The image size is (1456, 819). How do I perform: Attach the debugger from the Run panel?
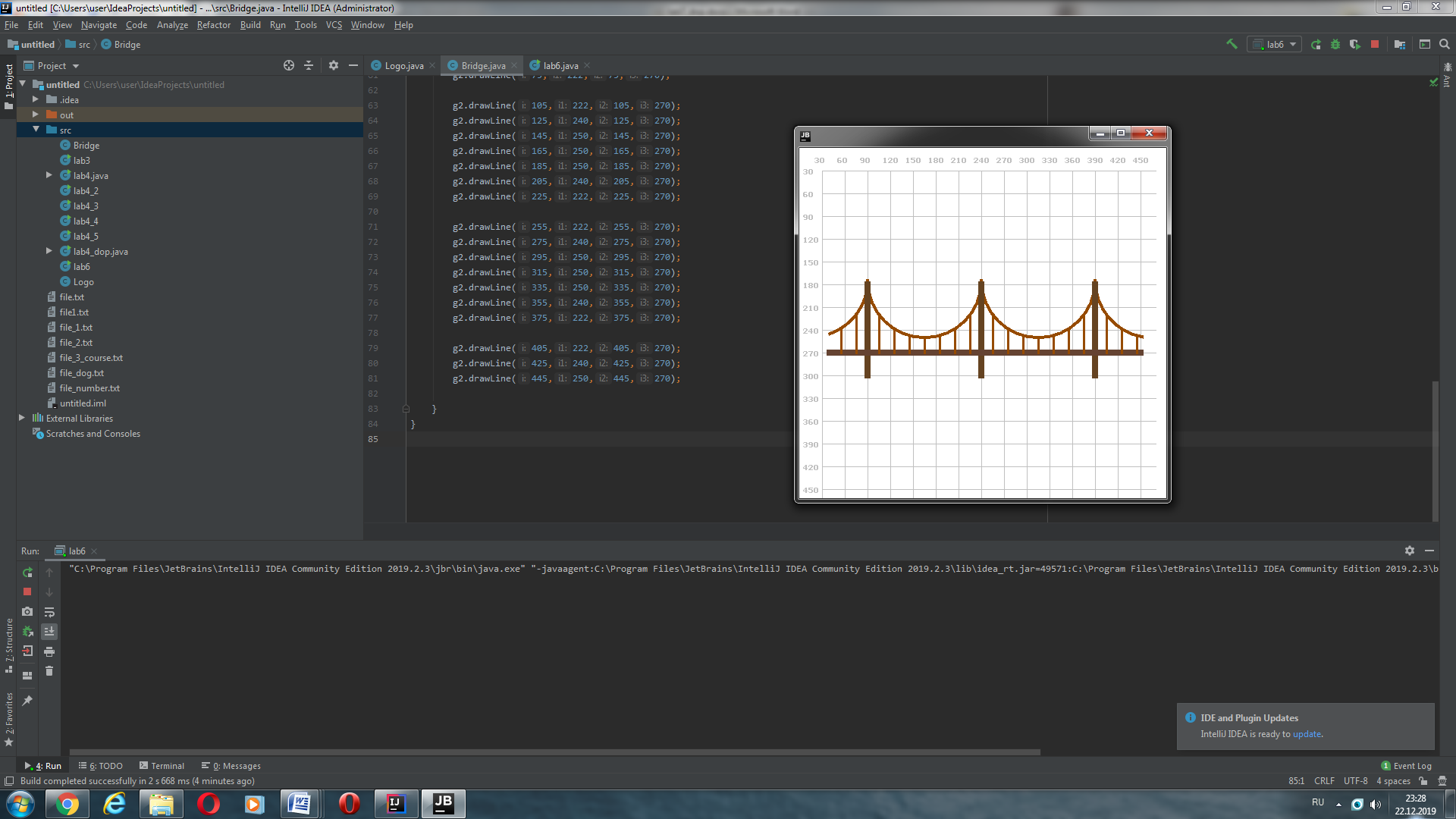click(27, 632)
